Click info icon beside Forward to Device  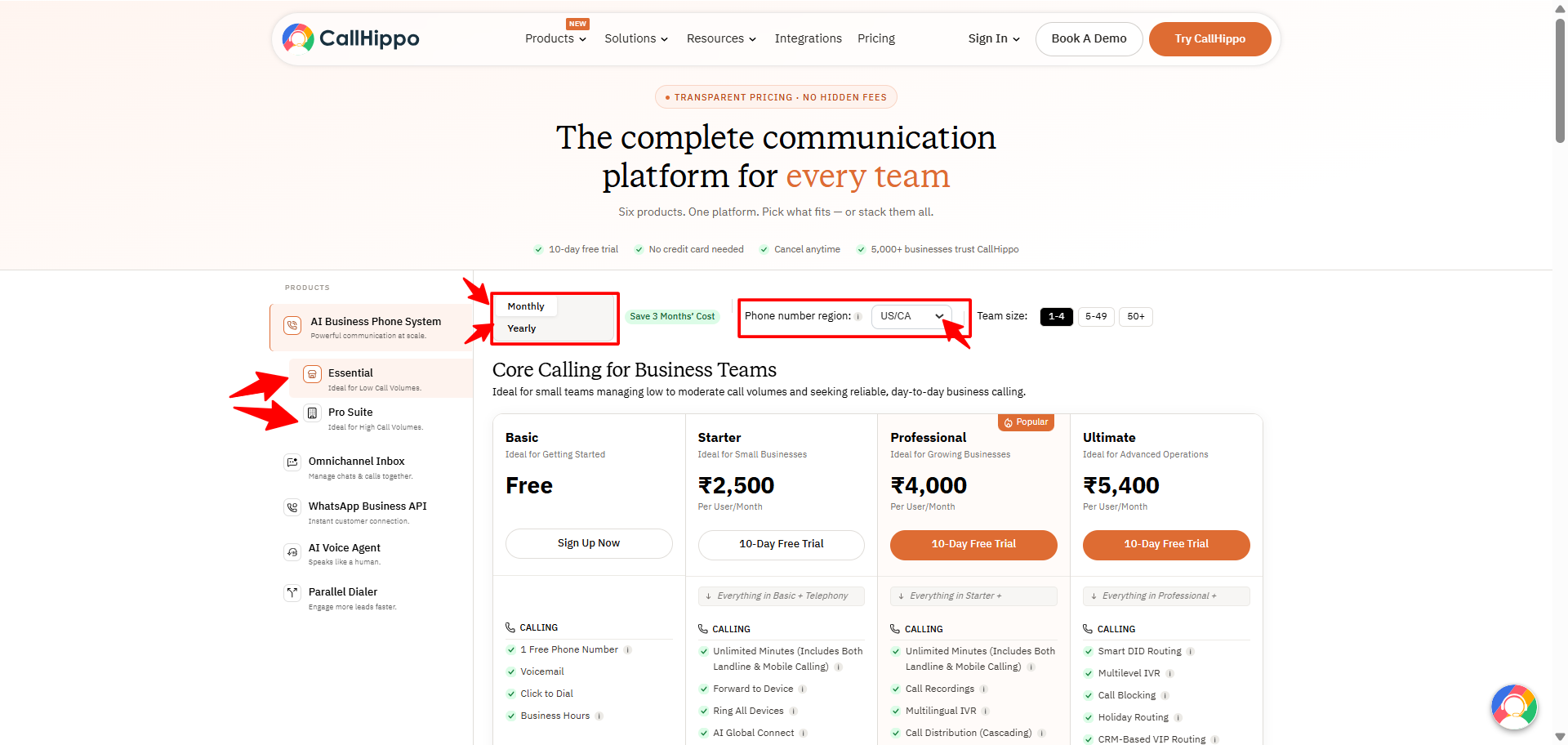point(803,689)
